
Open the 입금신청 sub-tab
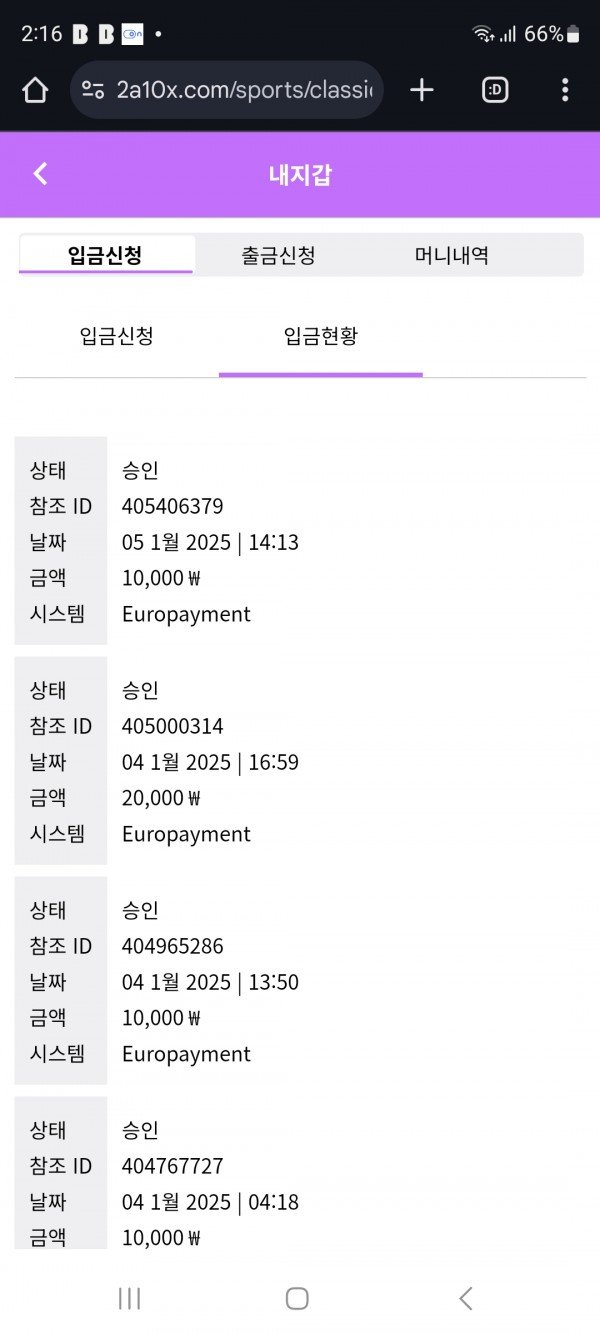pyautogui.click(x=117, y=336)
